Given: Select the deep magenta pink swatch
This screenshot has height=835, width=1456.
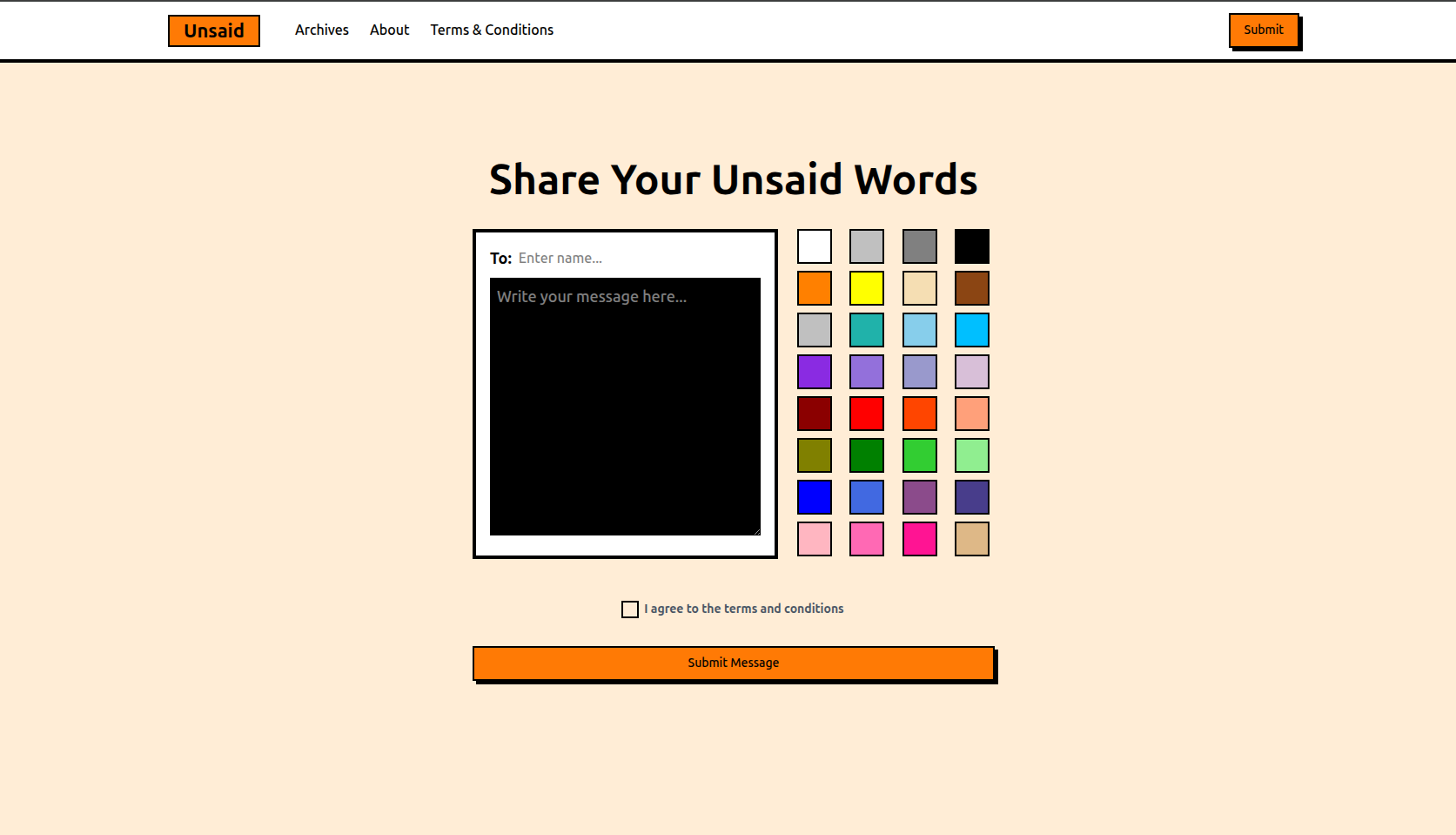Looking at the screenshot, I should pyautogui.click(x=920, y=539).
